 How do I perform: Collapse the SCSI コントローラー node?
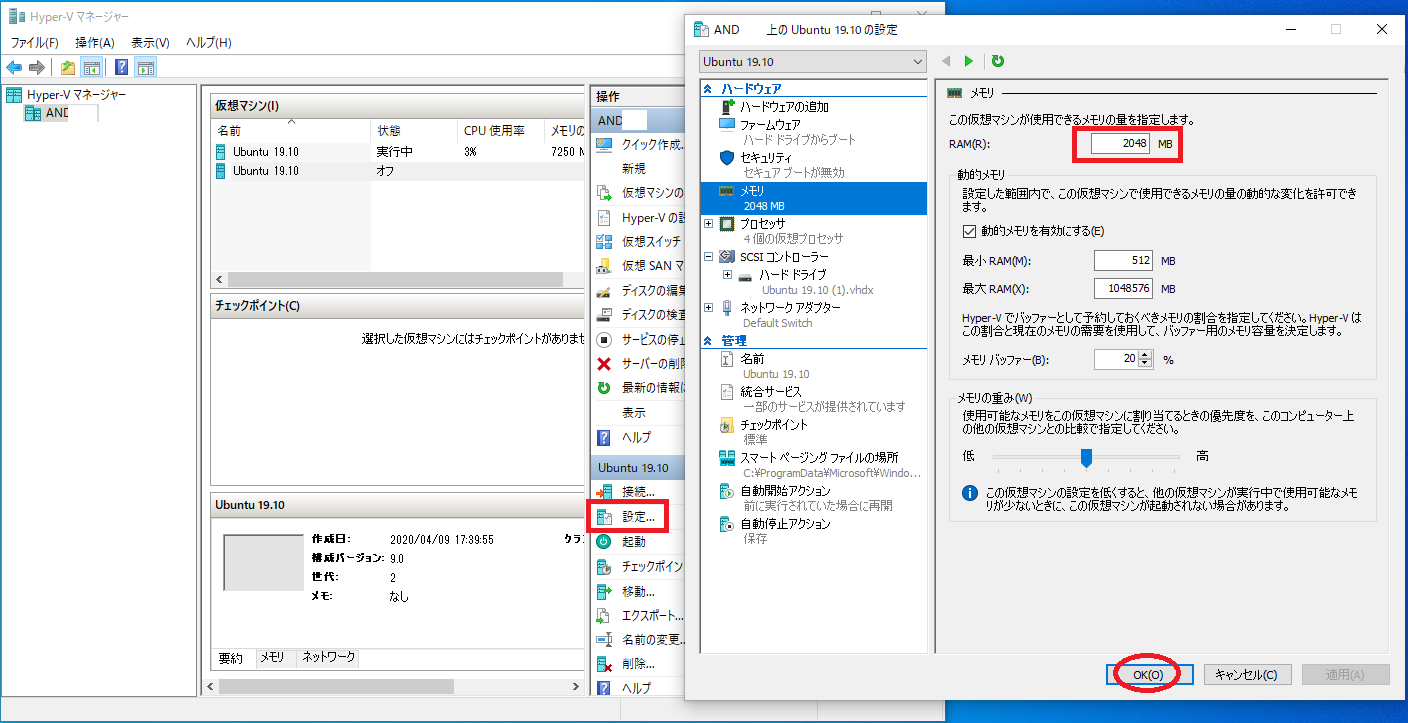coord(709,257)
